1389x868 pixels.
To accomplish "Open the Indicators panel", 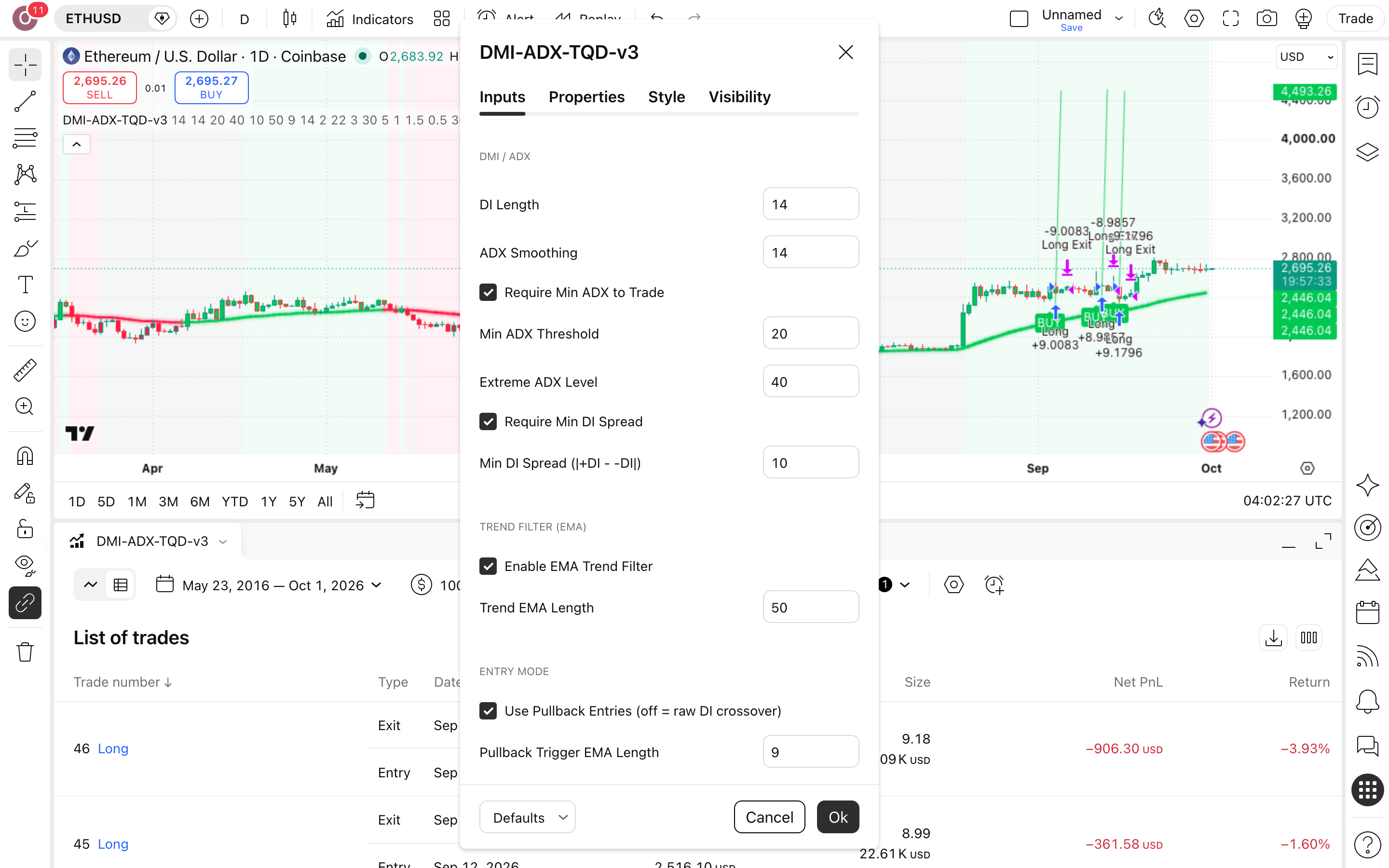I will (x=369, y=19).
